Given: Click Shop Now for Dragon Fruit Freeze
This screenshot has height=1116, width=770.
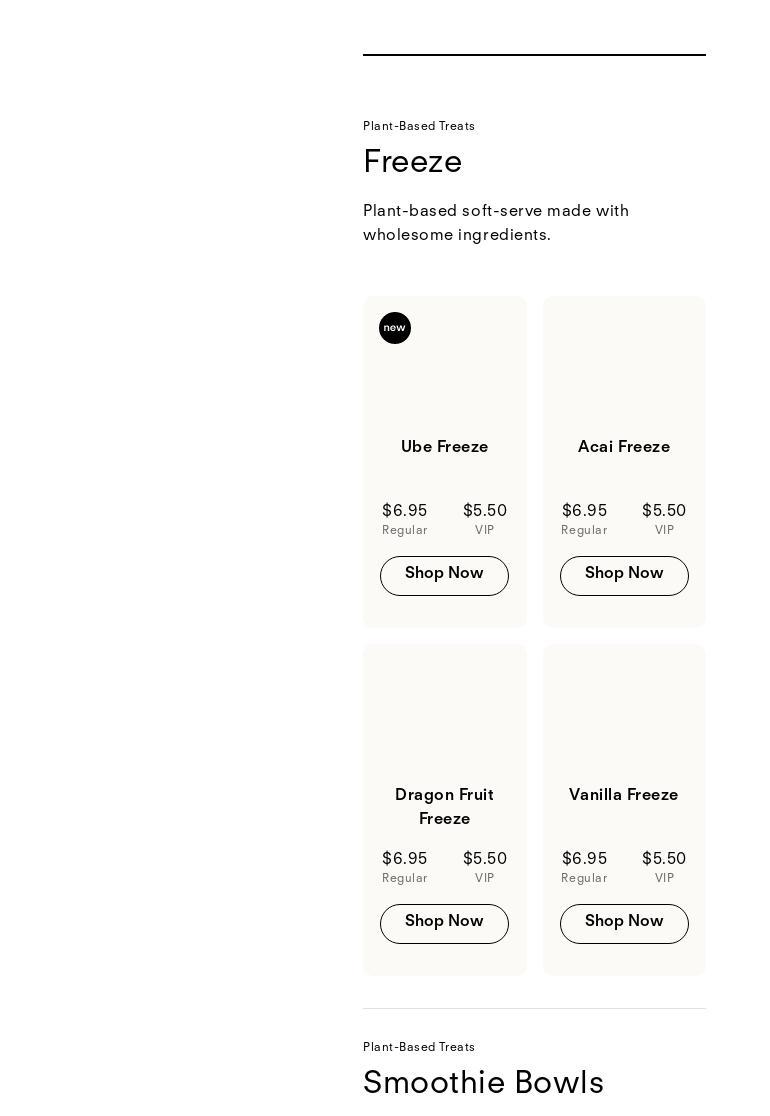Looking at the screenshot, I should (444, 923).
